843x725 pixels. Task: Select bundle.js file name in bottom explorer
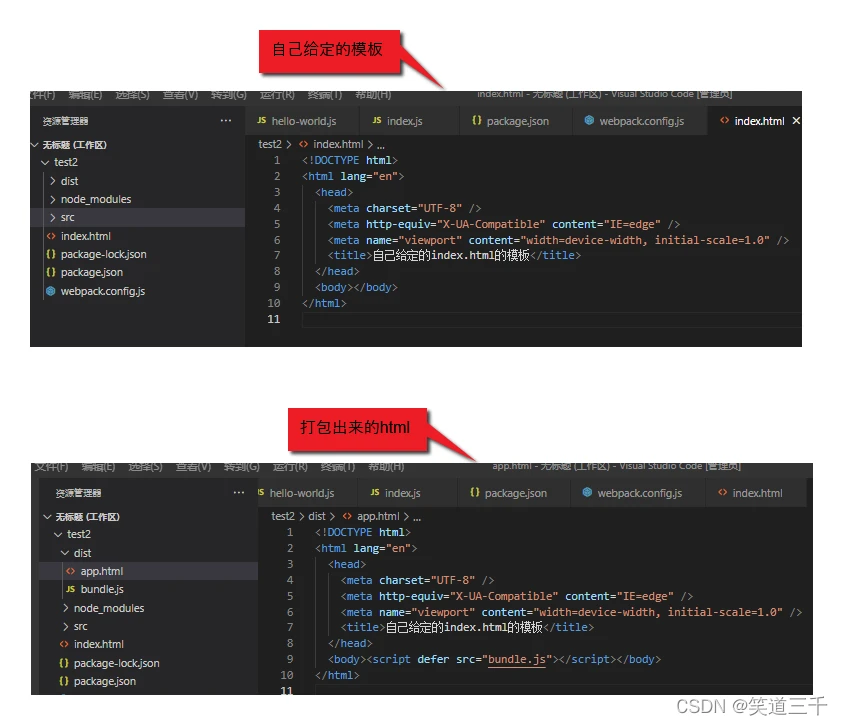[x=102, y=589]
